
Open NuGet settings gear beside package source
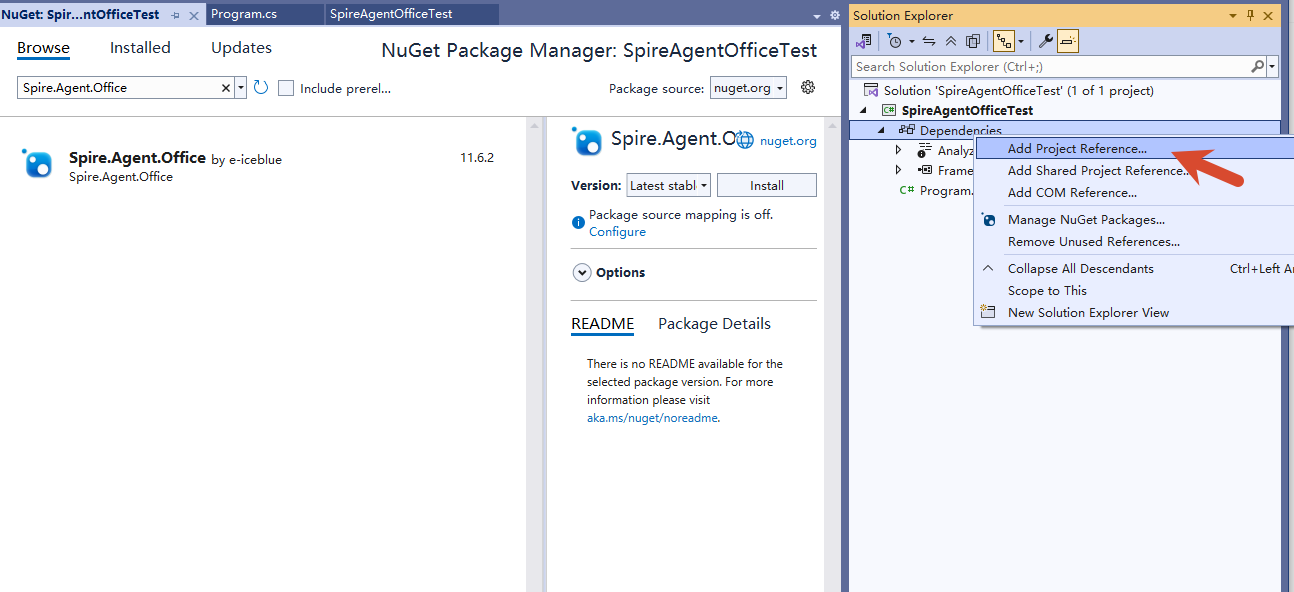(808, 88)
